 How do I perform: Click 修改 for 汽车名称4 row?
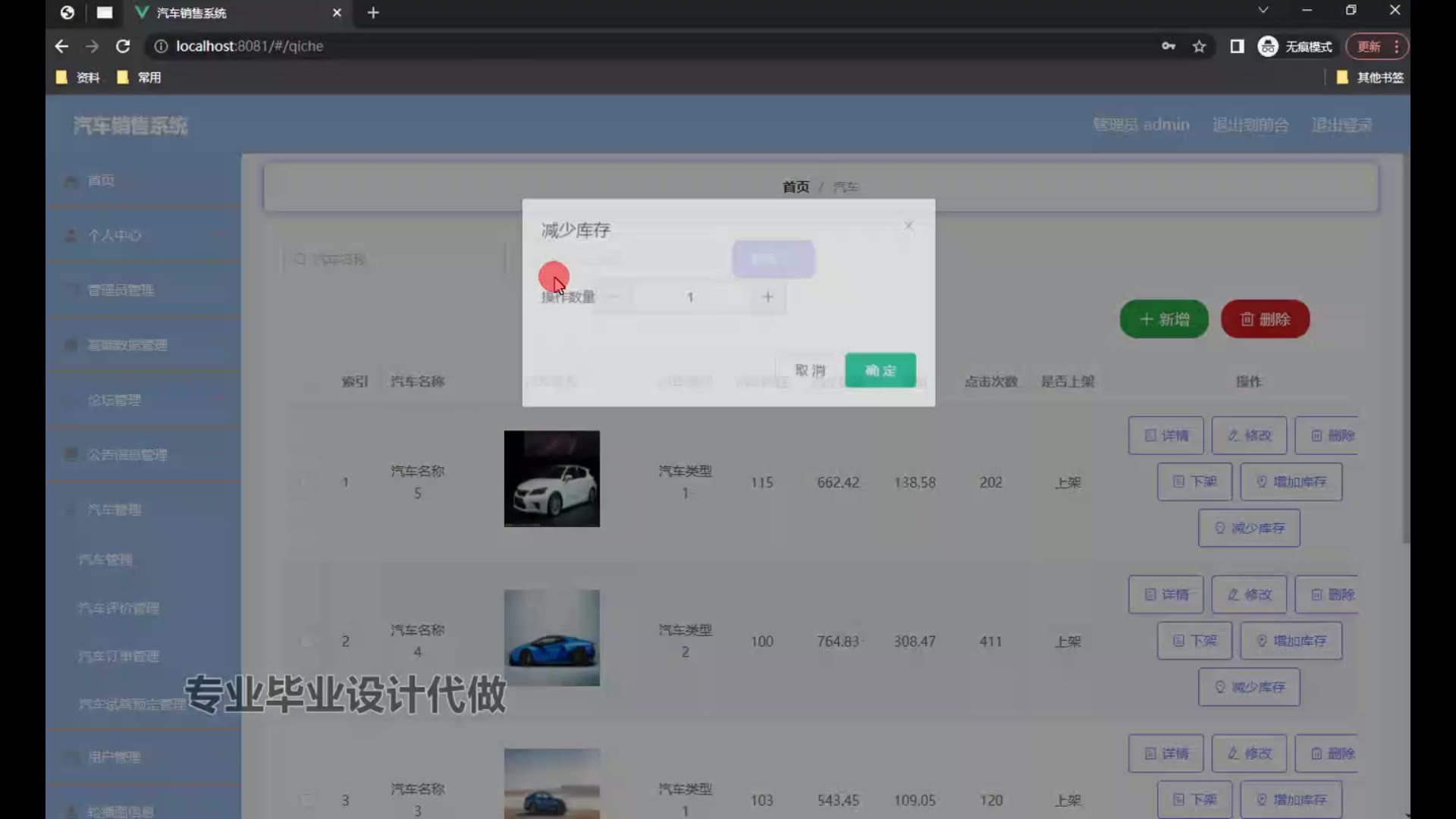[1249, 595]
